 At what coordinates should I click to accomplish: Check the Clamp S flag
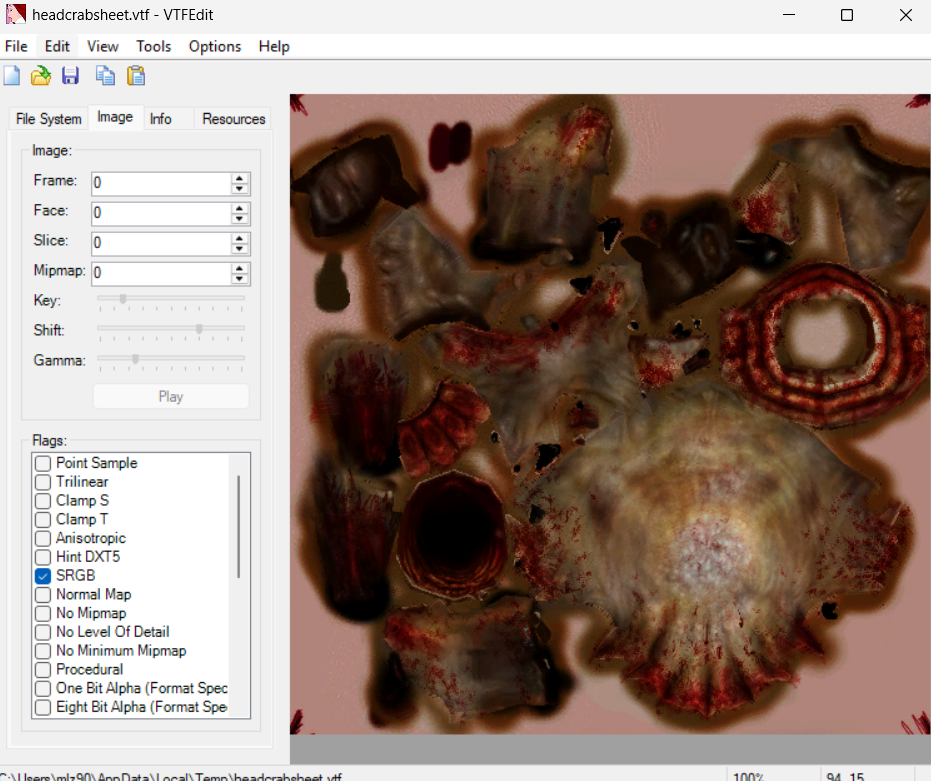point(43,501)
